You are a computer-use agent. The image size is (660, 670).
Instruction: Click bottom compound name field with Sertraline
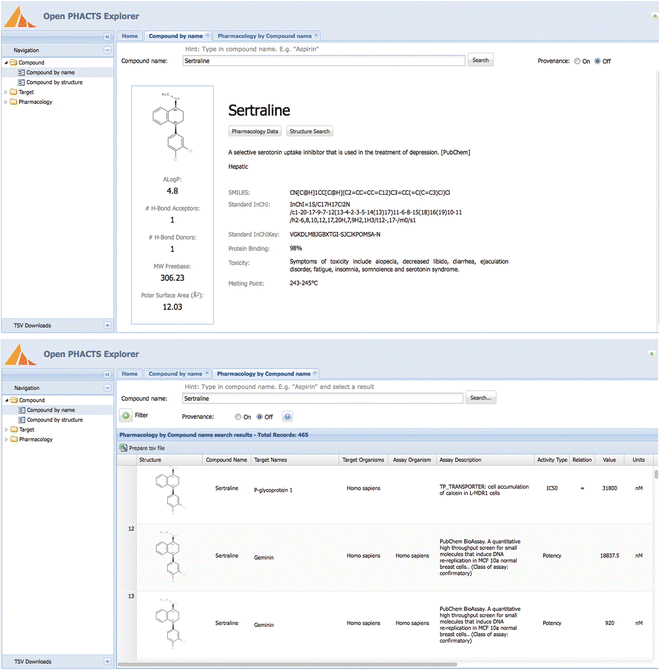pos(323,398)
